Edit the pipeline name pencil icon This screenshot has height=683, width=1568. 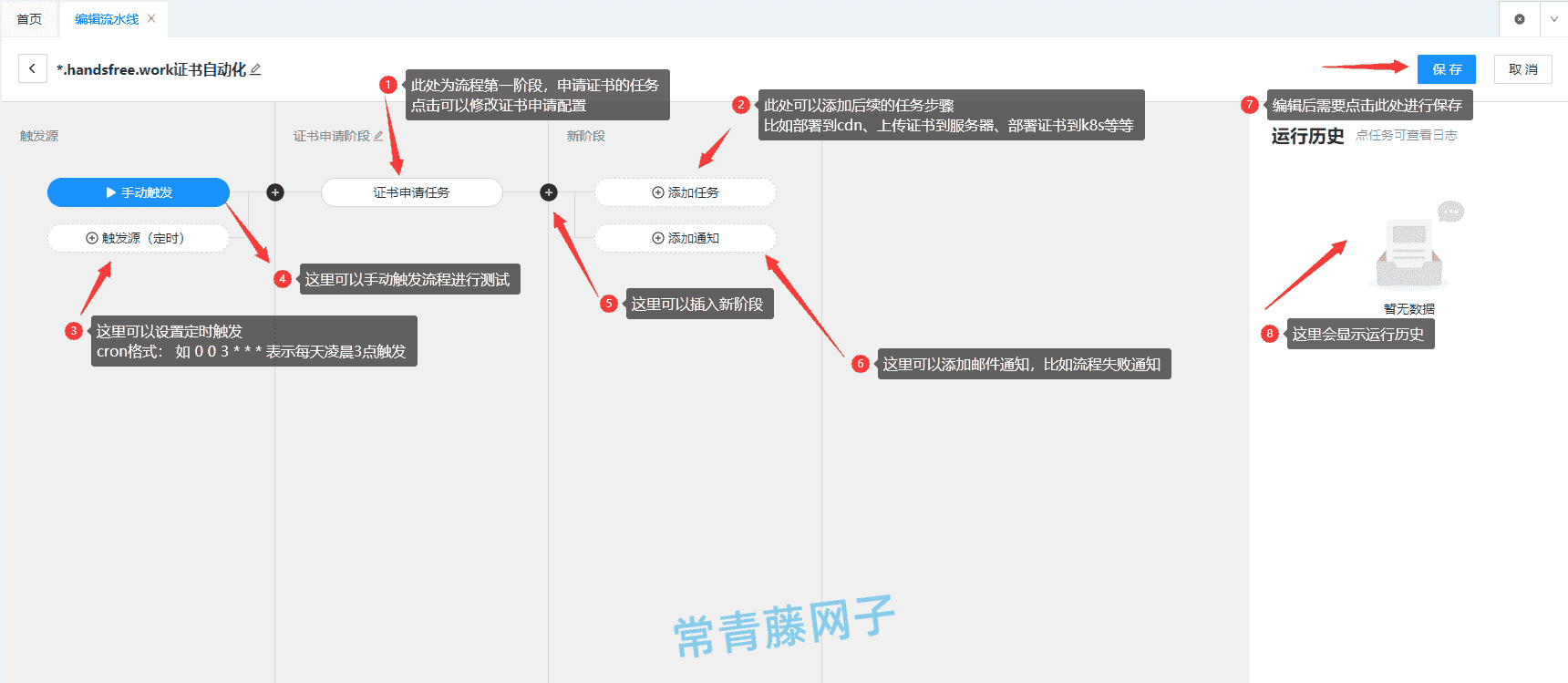(256, 69)
